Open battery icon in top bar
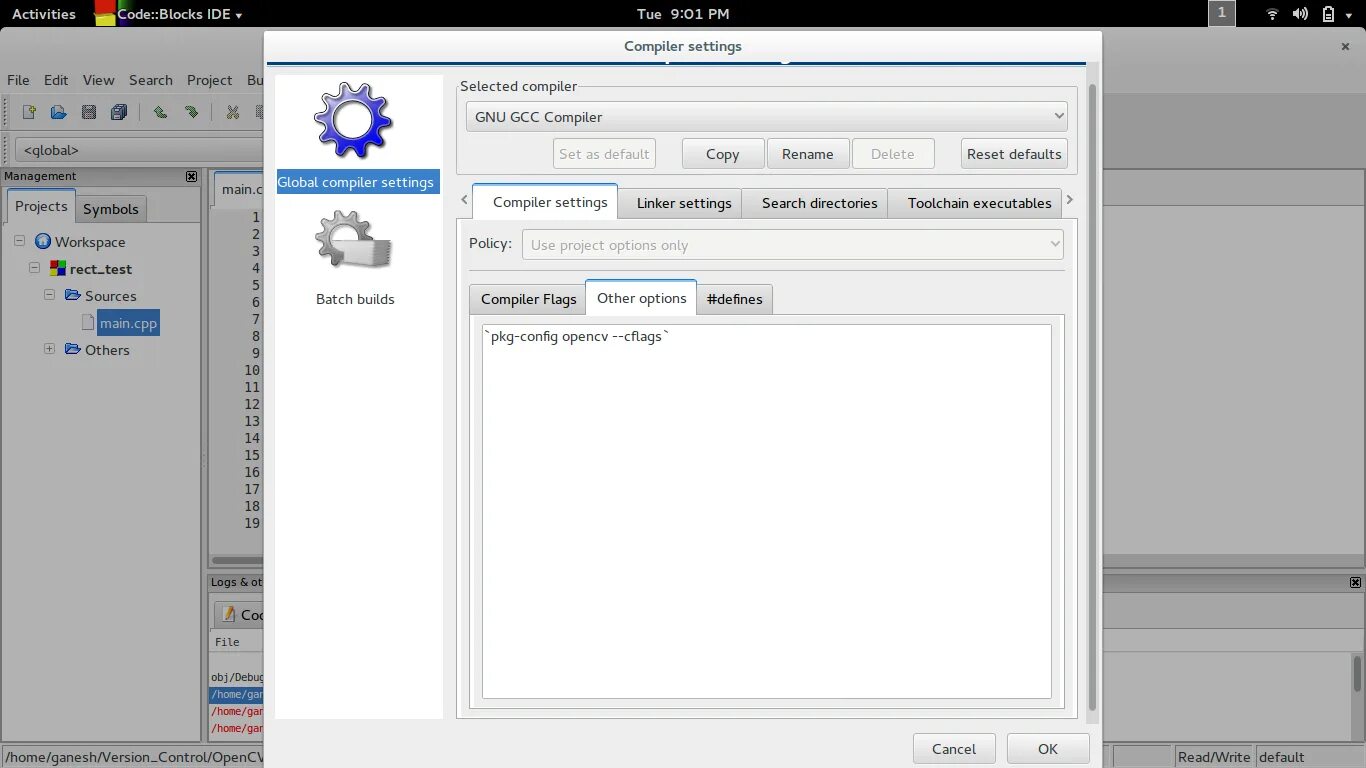Viewport: 1366px width, 768px height. coord(1328,14)
